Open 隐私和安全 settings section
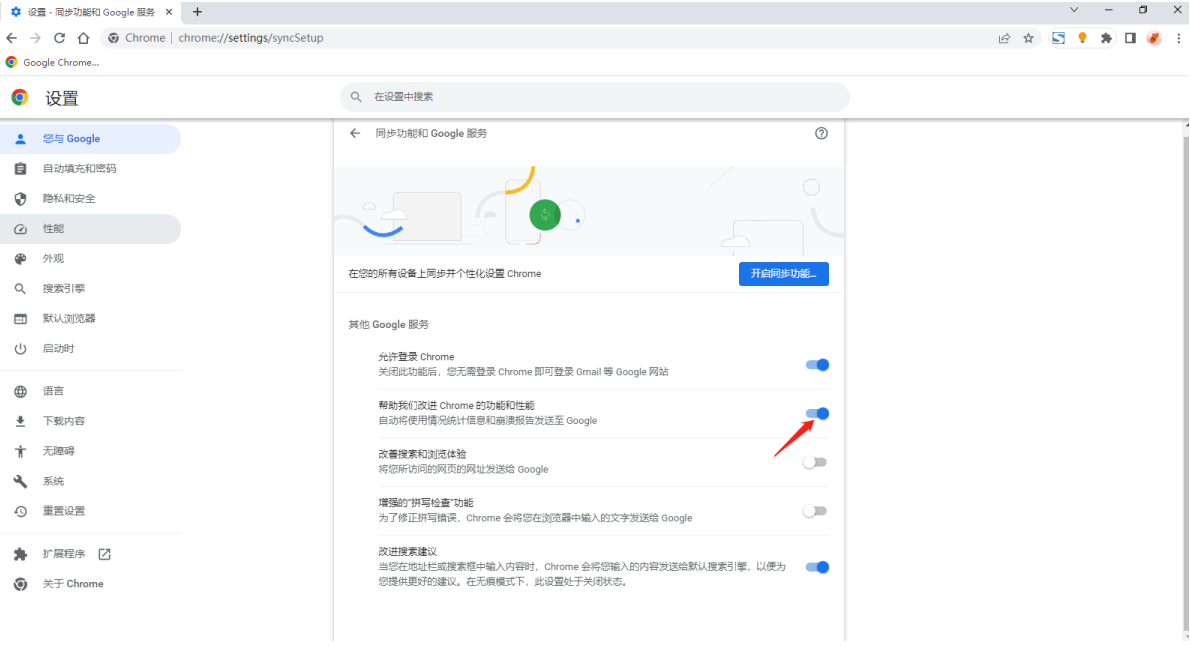Image resolution: width=1190 pixels, height=647 pixels. (x=90, y=199)
